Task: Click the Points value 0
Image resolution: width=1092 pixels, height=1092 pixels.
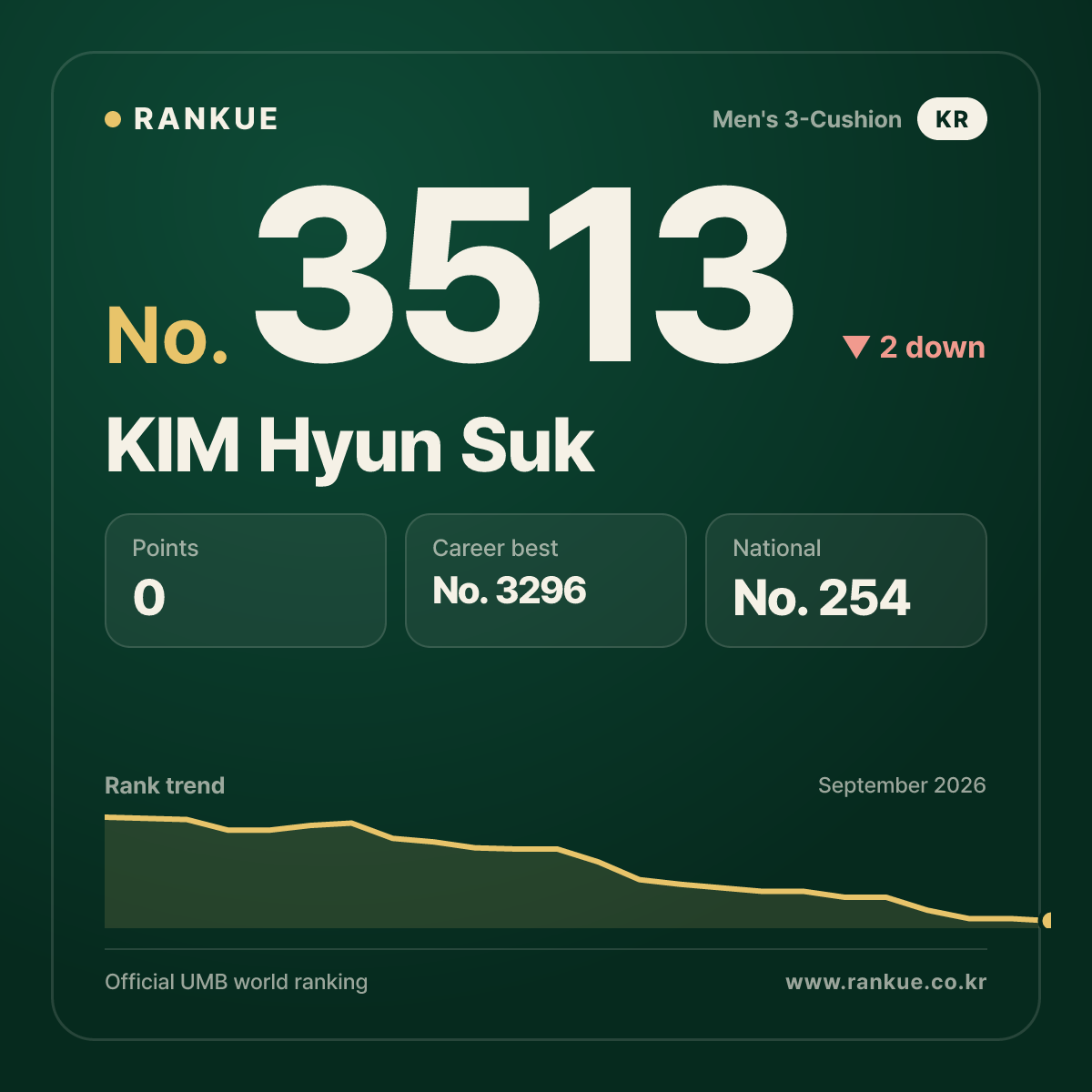Action: tap(149, 598)
